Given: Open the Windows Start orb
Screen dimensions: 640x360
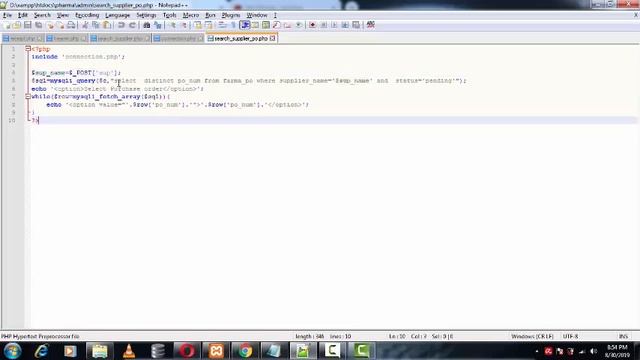Looking at the screenshot, I should [x=12, y=351].
